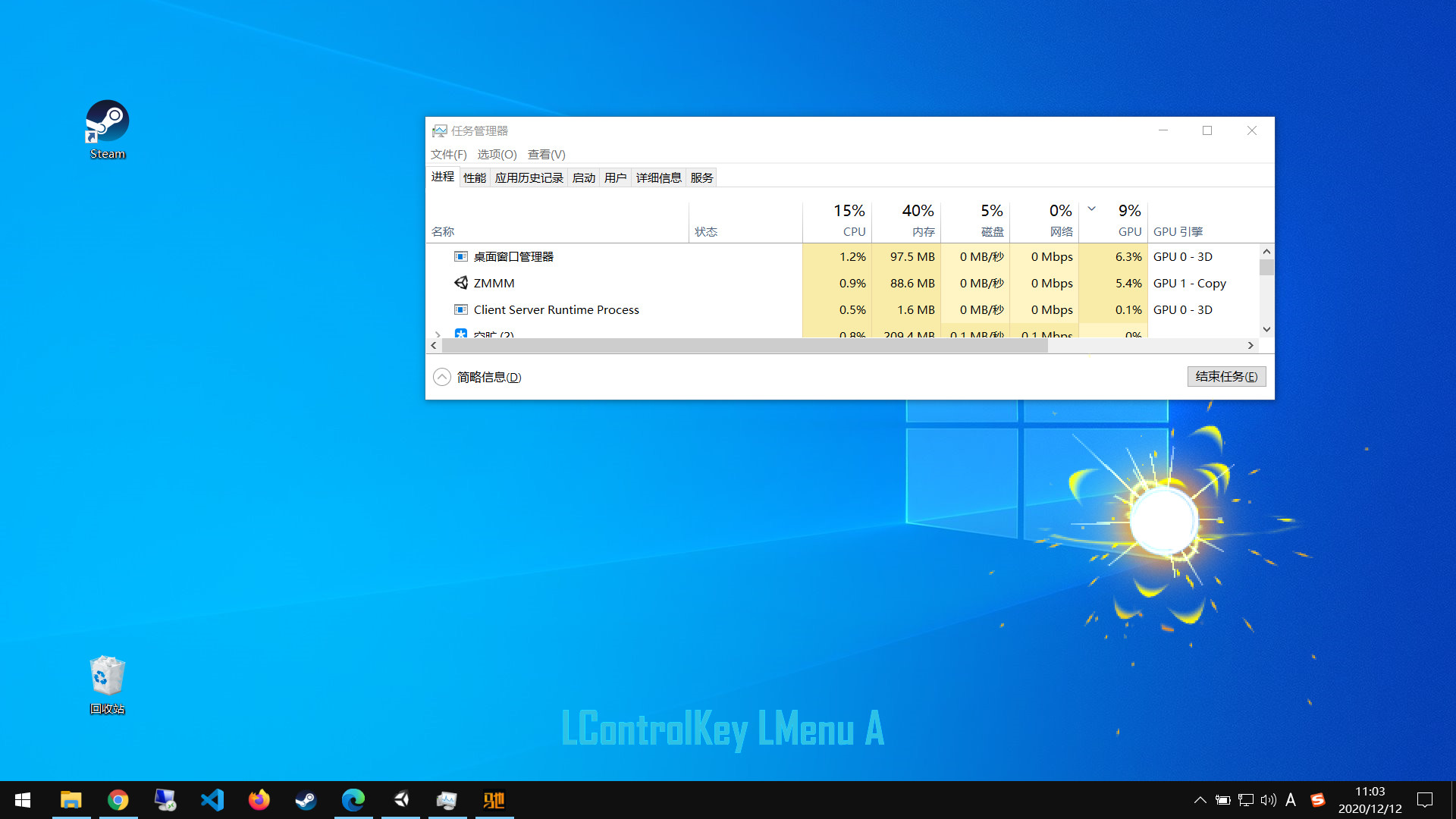Open Visual Studio Code from the taskbar
The width and height of the screenshot is (1456, 819).
point(212,800)
